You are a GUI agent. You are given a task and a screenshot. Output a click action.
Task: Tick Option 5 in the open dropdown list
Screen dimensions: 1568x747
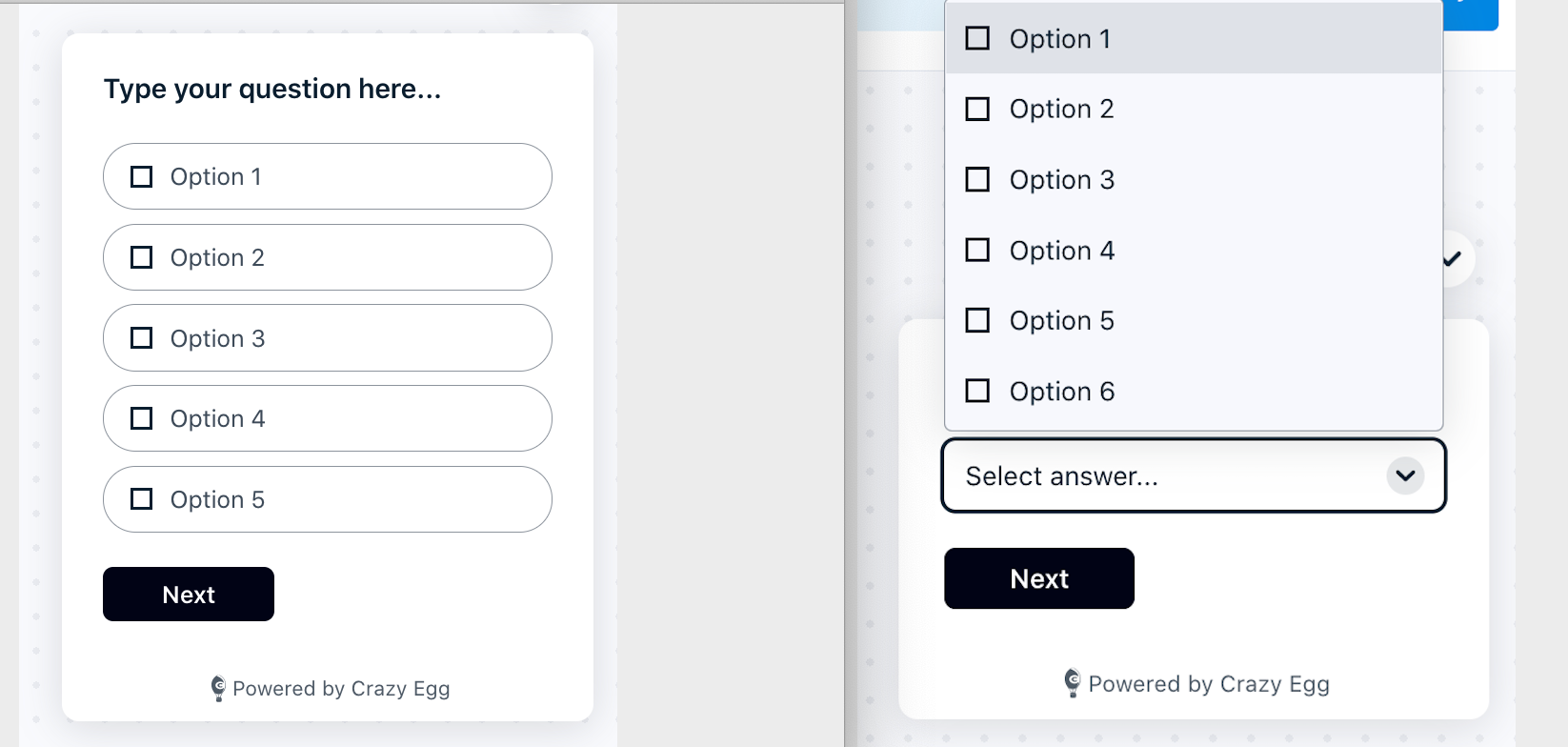1194,320
